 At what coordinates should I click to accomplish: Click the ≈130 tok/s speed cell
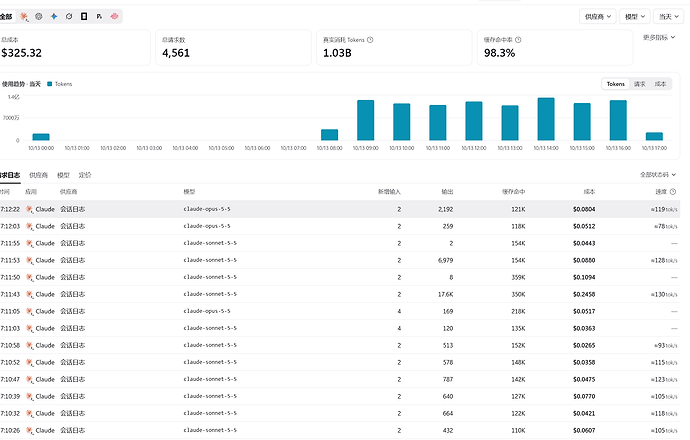[664, 294]
